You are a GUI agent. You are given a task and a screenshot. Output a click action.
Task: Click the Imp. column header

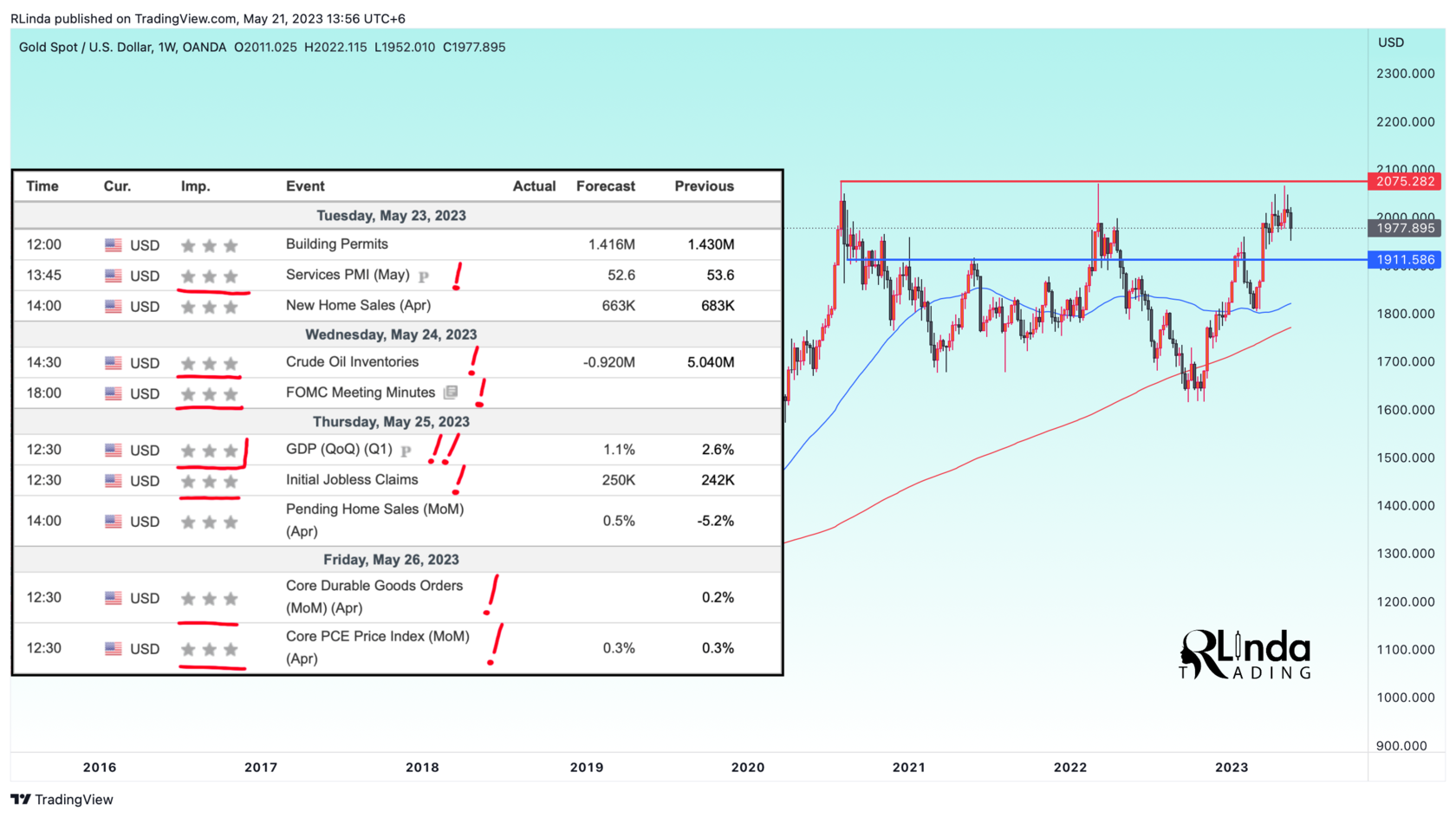196,186
